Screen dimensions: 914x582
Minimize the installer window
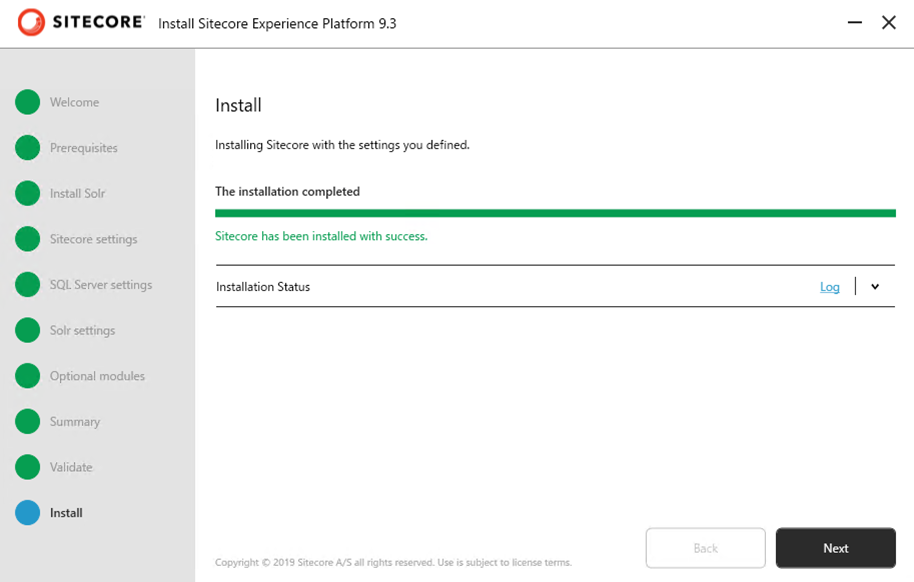click(x=855, y=22)
